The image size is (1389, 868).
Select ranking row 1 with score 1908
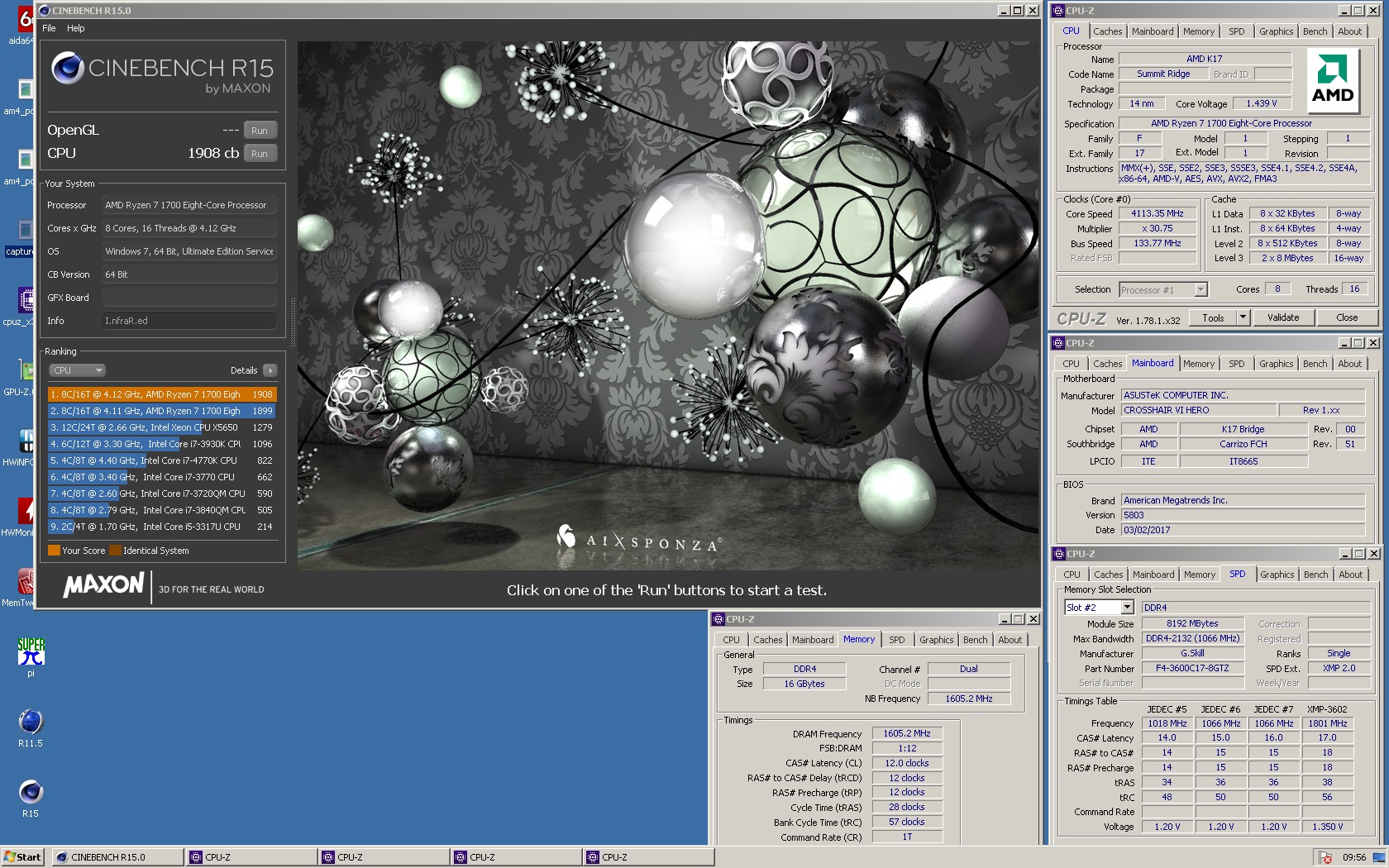coord(162,394)
